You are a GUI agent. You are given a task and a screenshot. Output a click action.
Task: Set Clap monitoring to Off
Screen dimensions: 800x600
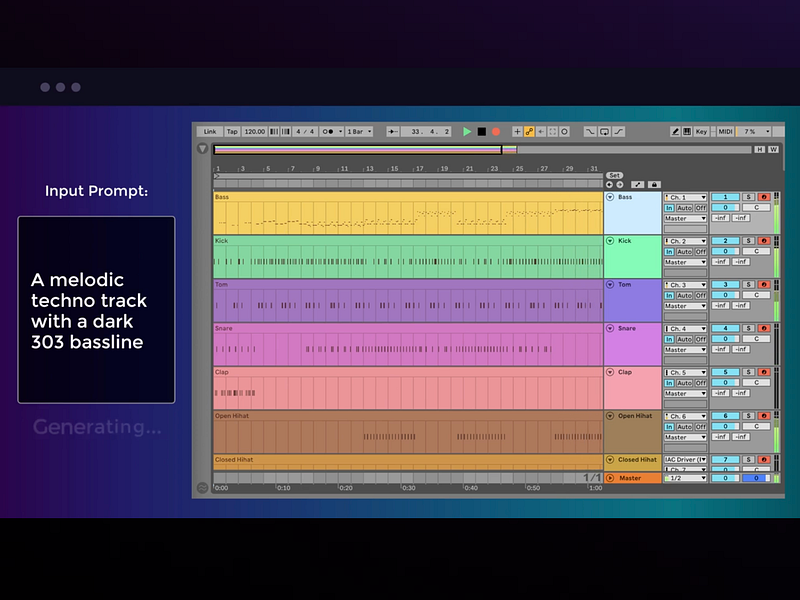point(701,383)
